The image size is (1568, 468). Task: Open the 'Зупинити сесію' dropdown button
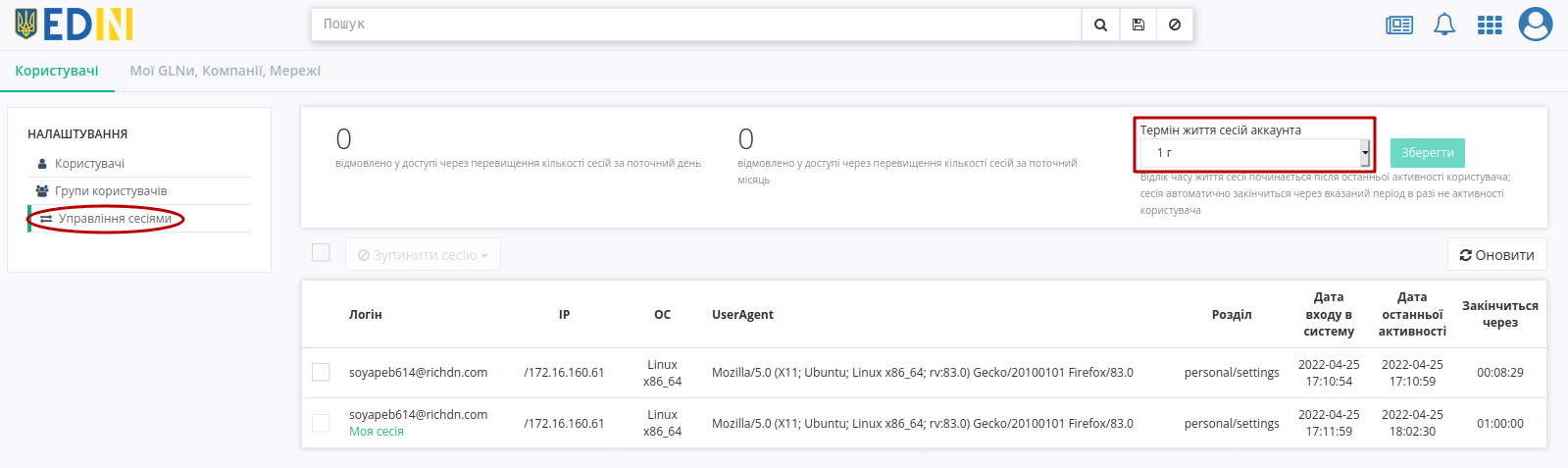click(423, 255)
